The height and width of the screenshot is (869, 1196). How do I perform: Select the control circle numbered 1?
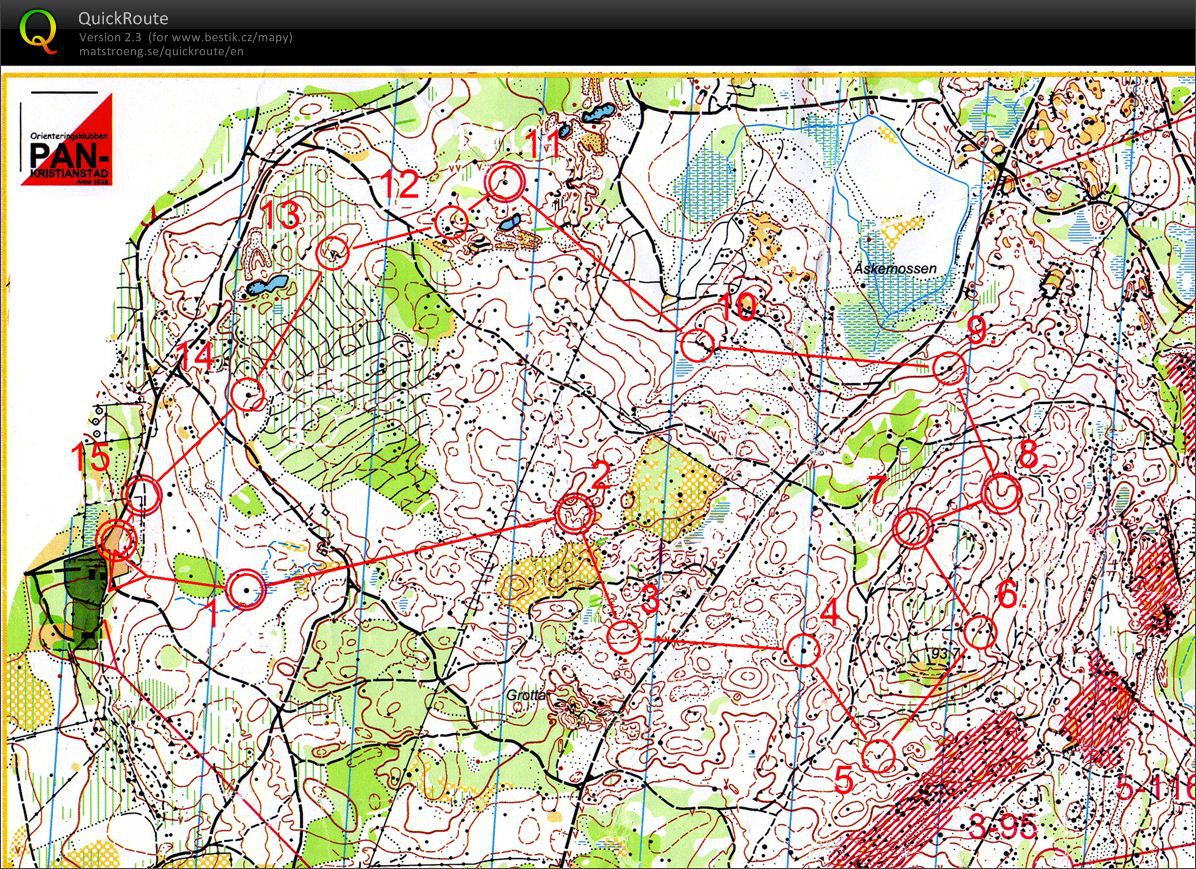point(246,590)
